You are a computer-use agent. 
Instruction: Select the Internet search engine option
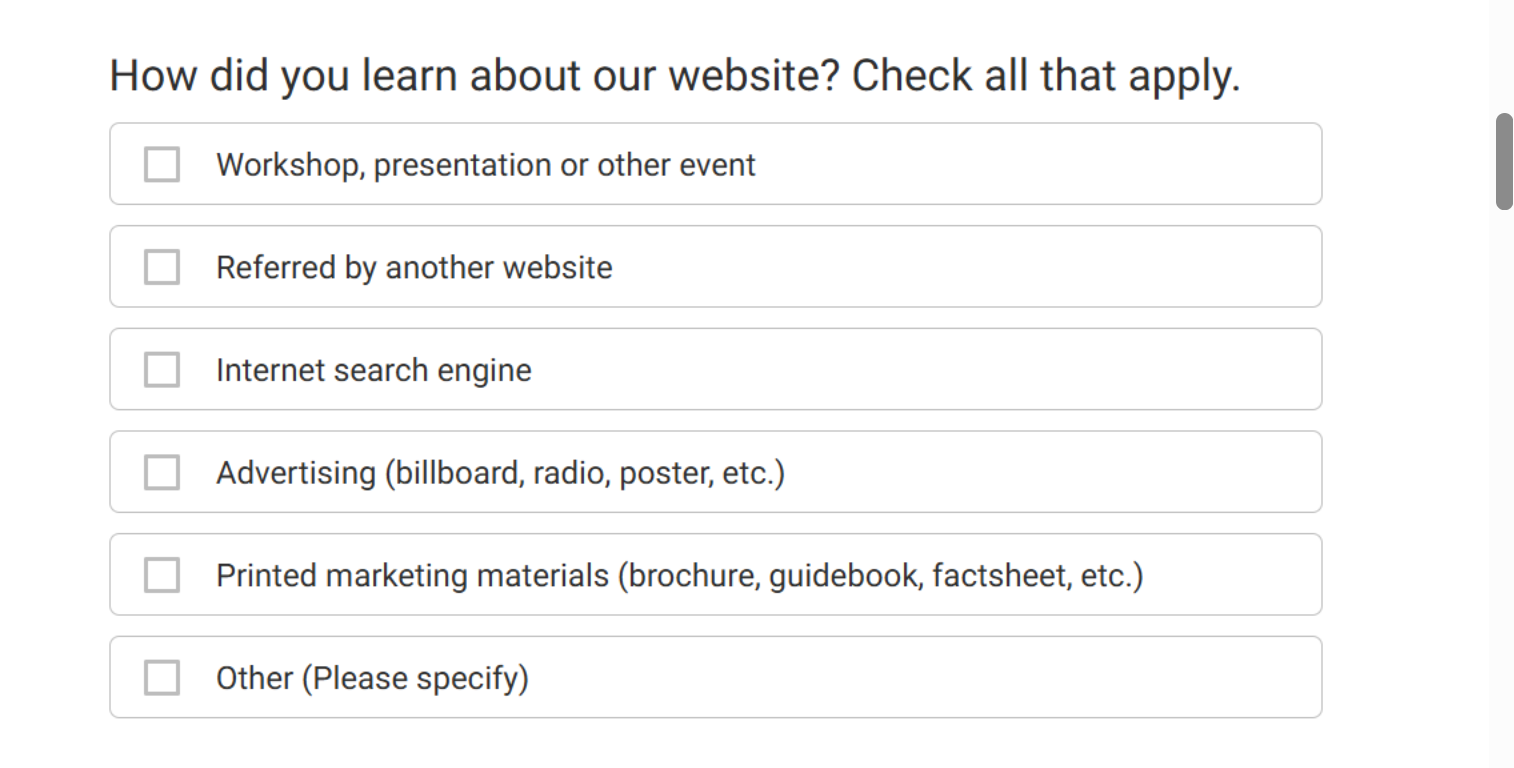(x=716, y=369)
